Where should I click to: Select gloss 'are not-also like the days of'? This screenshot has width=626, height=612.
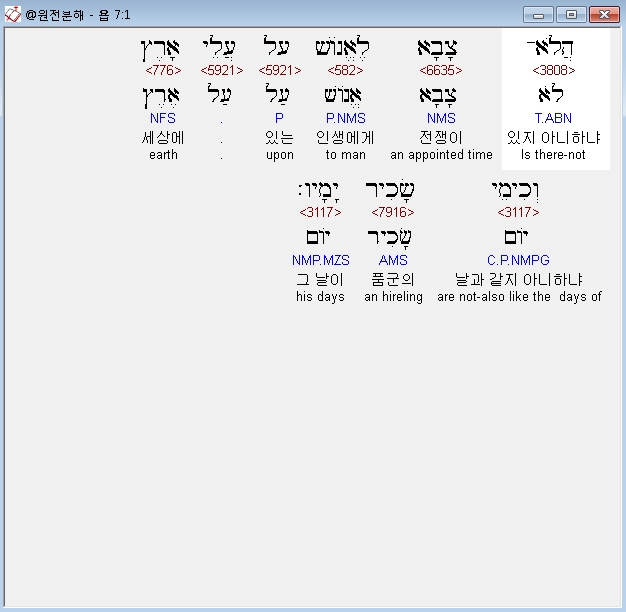(519, 297)
